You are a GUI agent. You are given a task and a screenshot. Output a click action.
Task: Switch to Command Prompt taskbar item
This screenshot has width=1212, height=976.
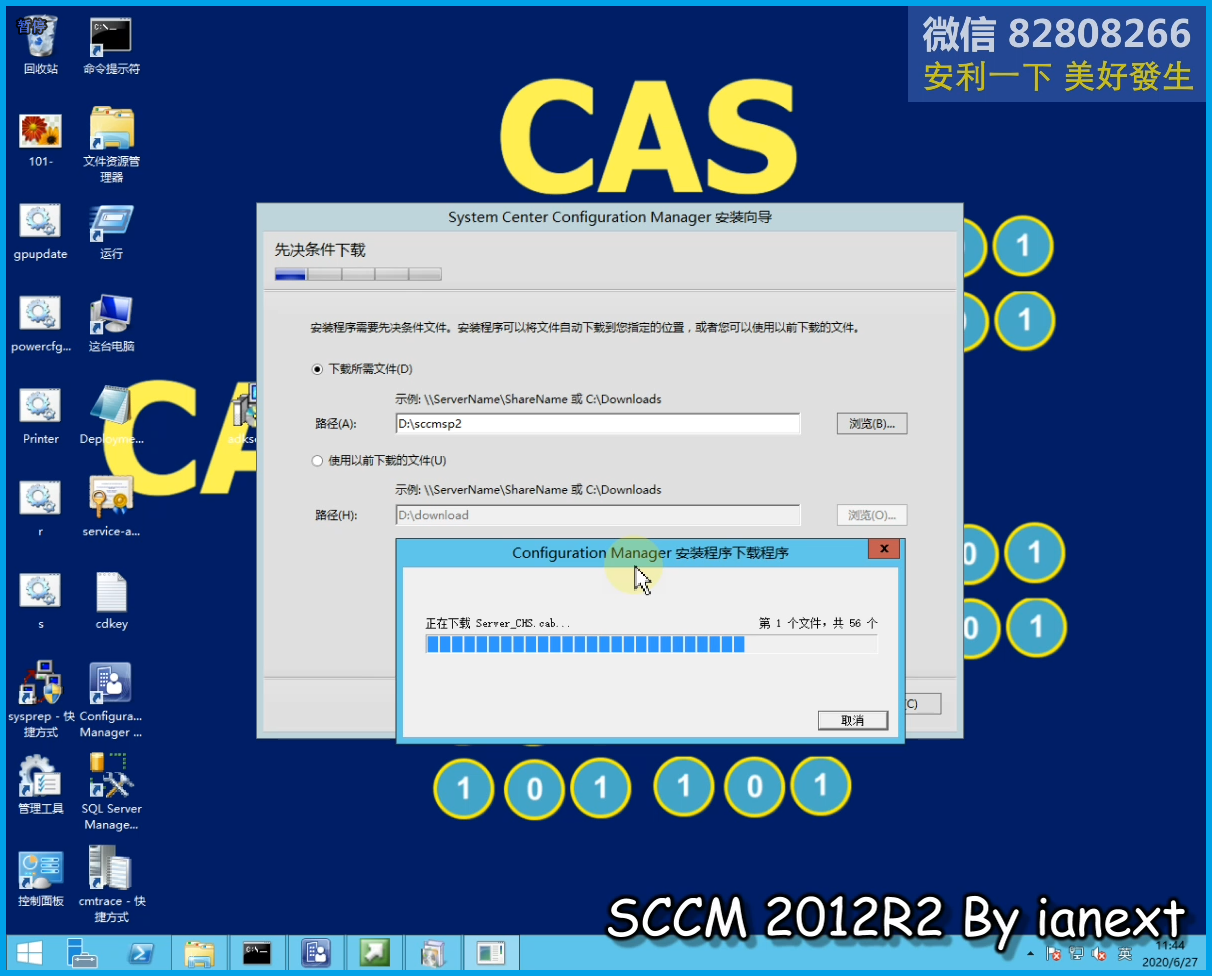point(258,952)
